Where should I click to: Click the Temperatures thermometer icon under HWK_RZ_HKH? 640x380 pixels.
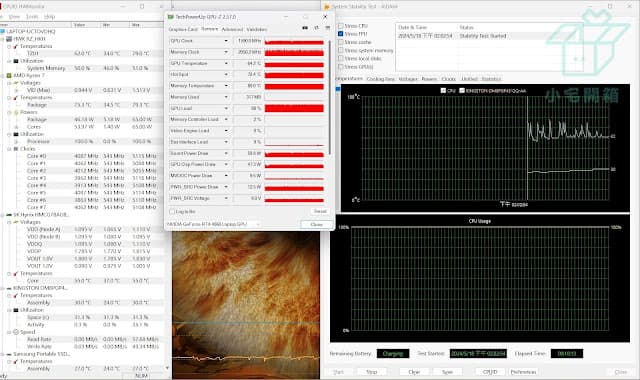16,46
